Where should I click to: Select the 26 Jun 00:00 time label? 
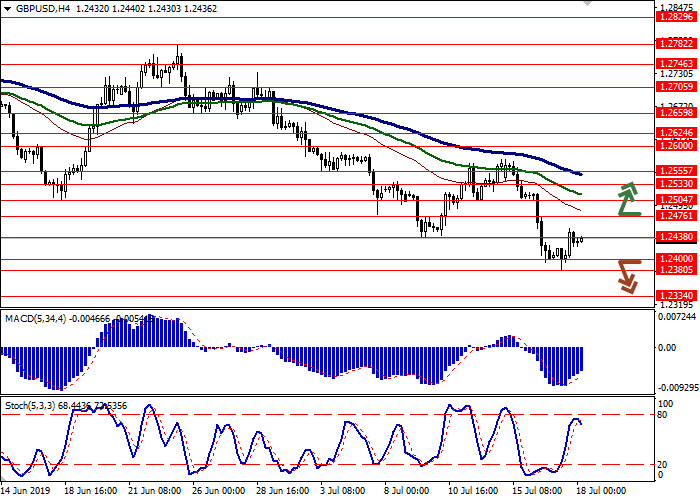click(x=216, y=492)
